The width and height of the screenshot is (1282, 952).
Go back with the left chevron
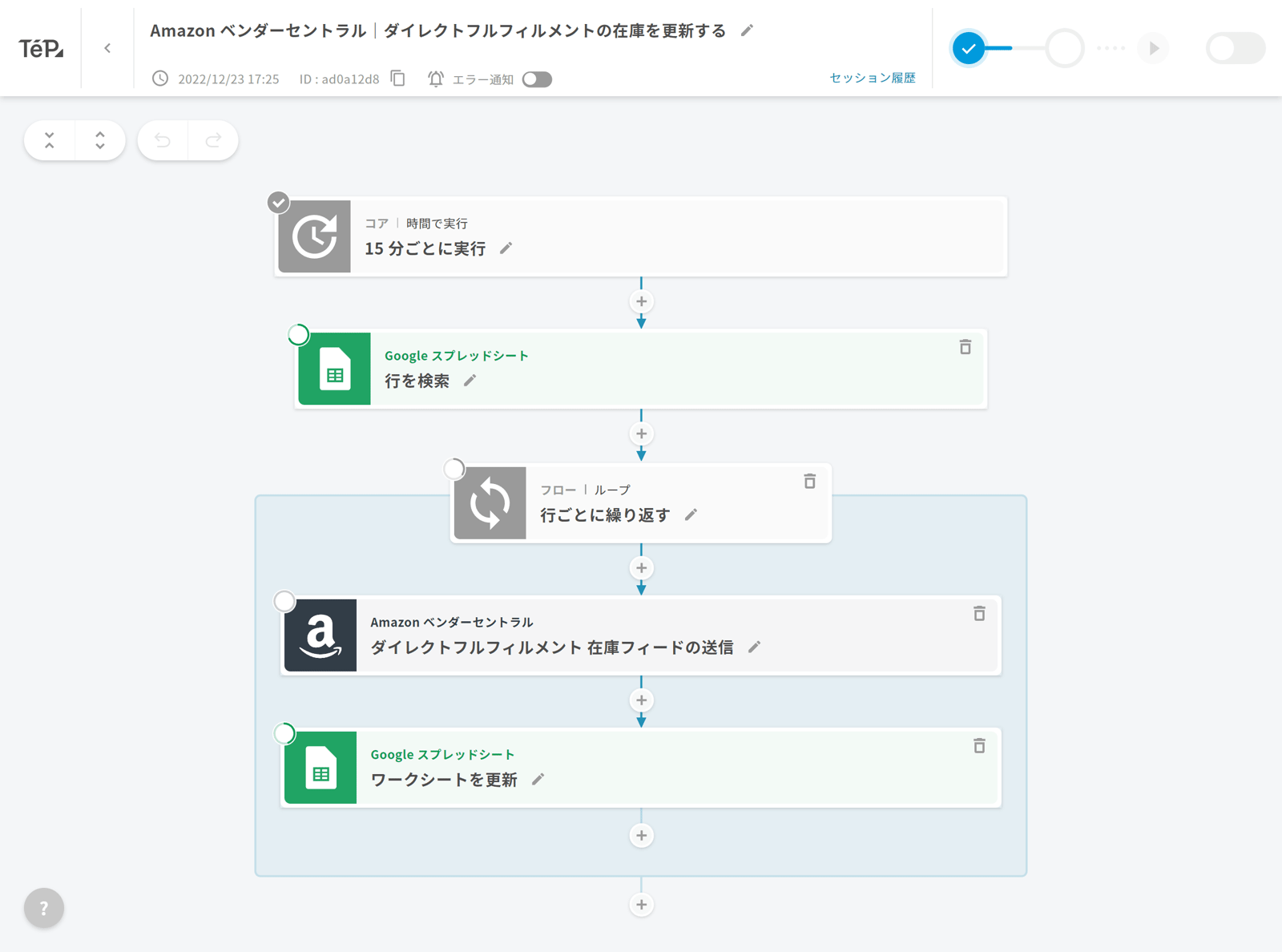pyautogui.click(x=107, y=48)
